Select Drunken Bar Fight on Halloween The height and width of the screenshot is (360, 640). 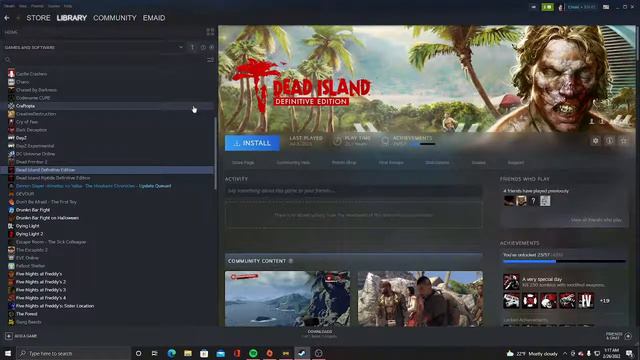tap(47, 218)
